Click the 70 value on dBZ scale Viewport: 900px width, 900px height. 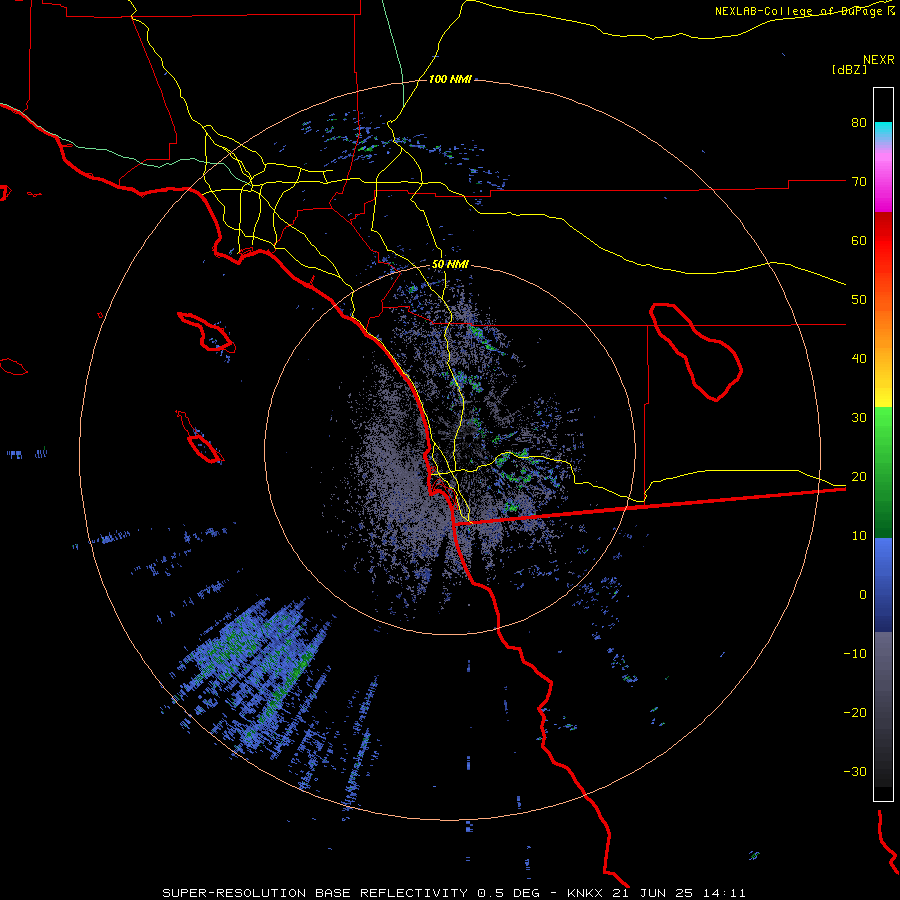859,182
